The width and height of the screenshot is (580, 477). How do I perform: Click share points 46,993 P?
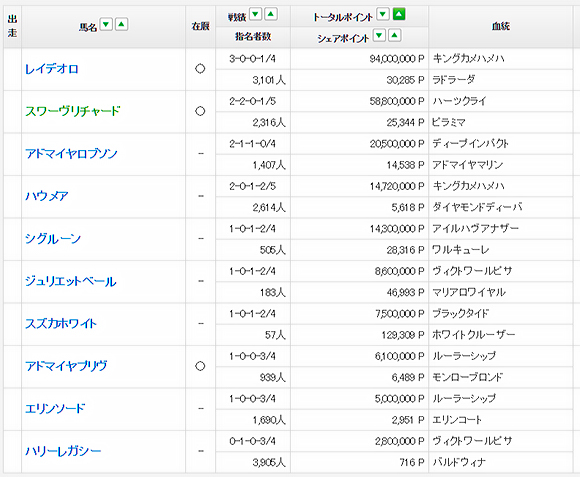405,293
